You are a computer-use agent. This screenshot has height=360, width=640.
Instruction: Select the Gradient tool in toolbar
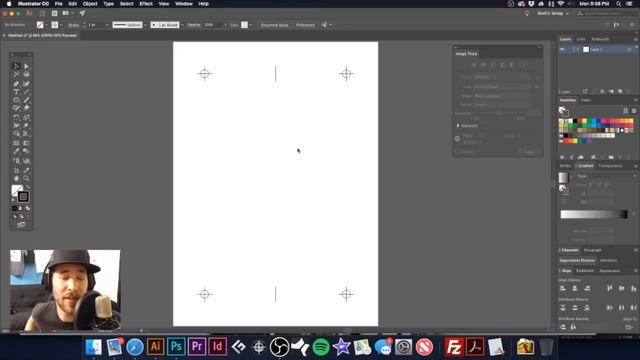click(27, 143)
